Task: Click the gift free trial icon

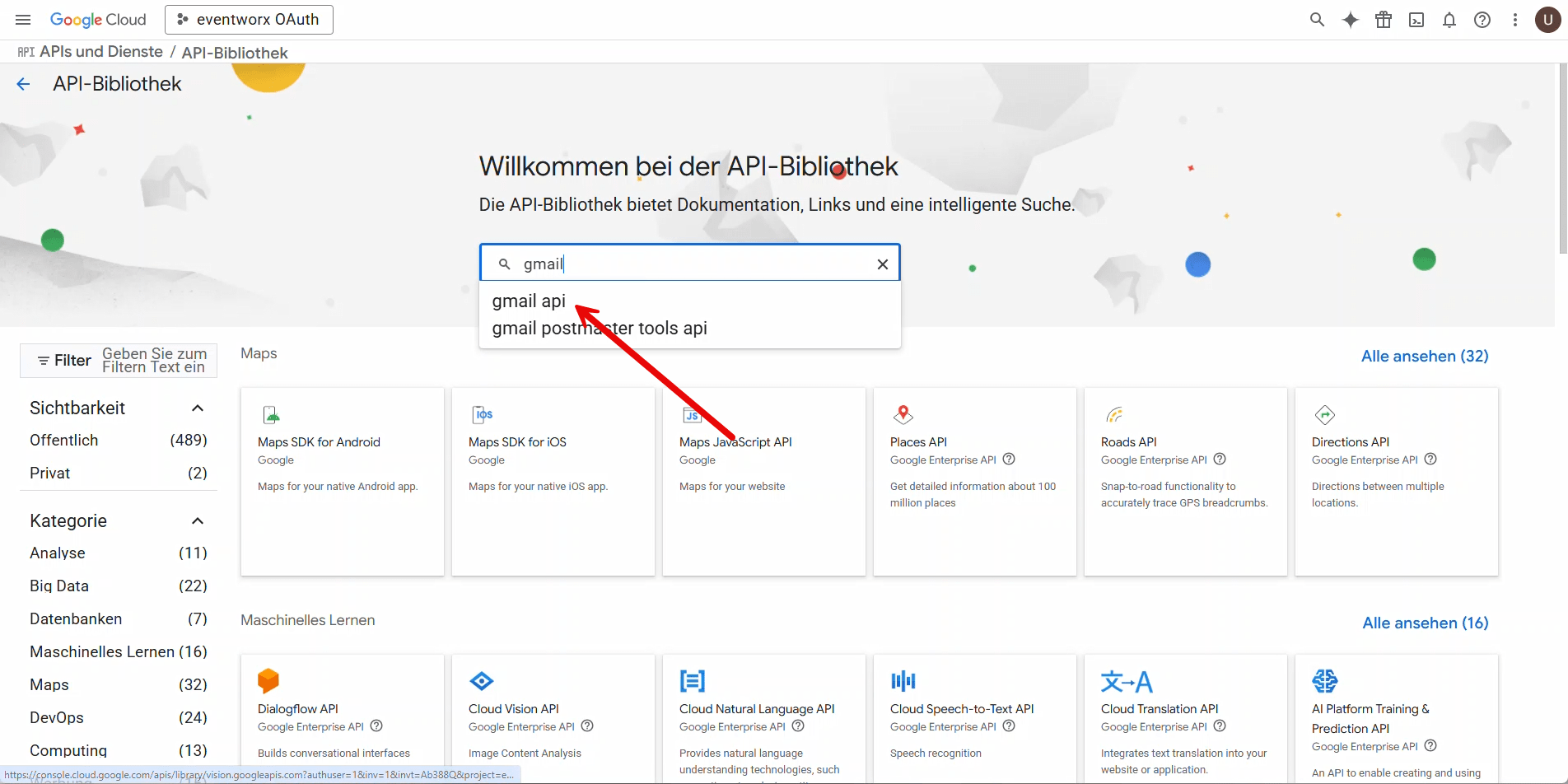Action: (1384, 20)
